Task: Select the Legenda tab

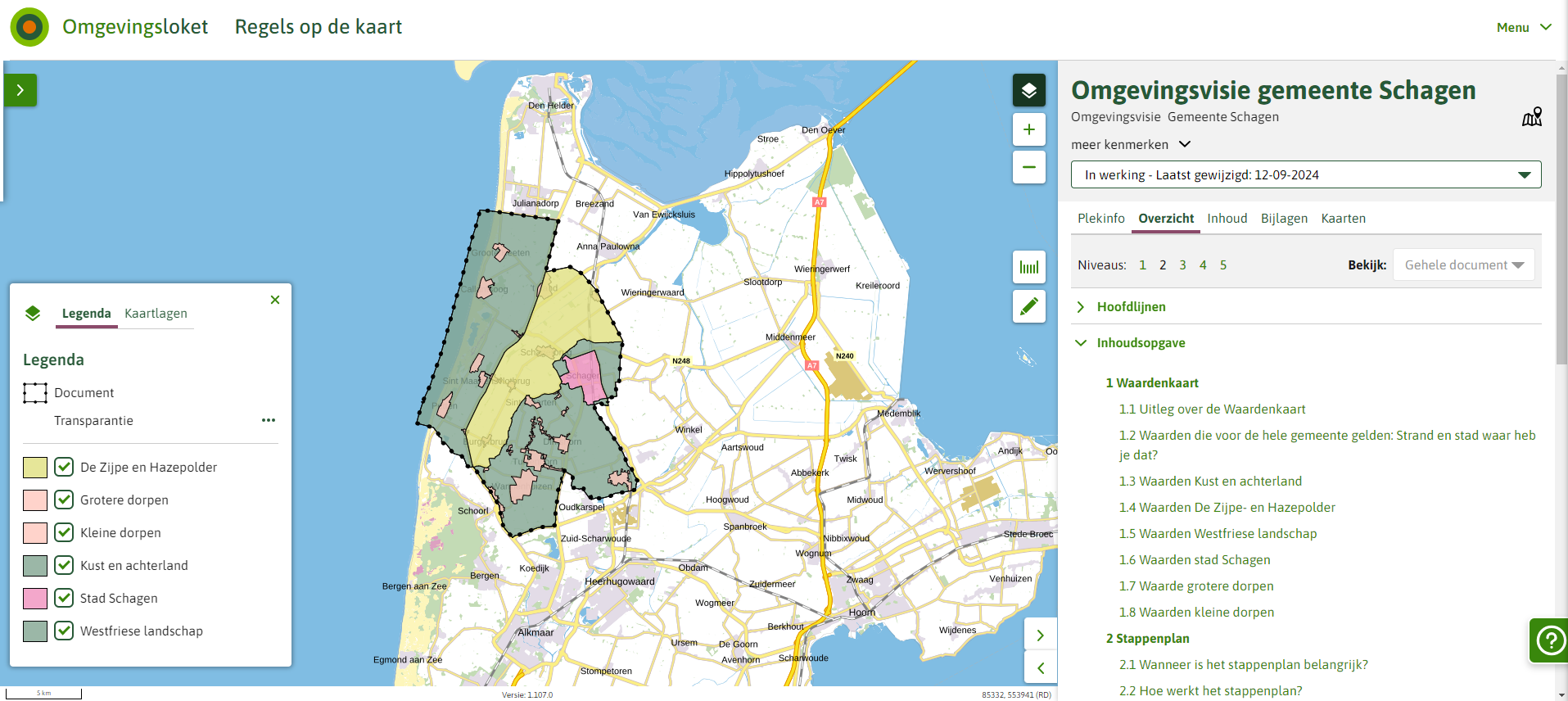Action: pos(86,313)
